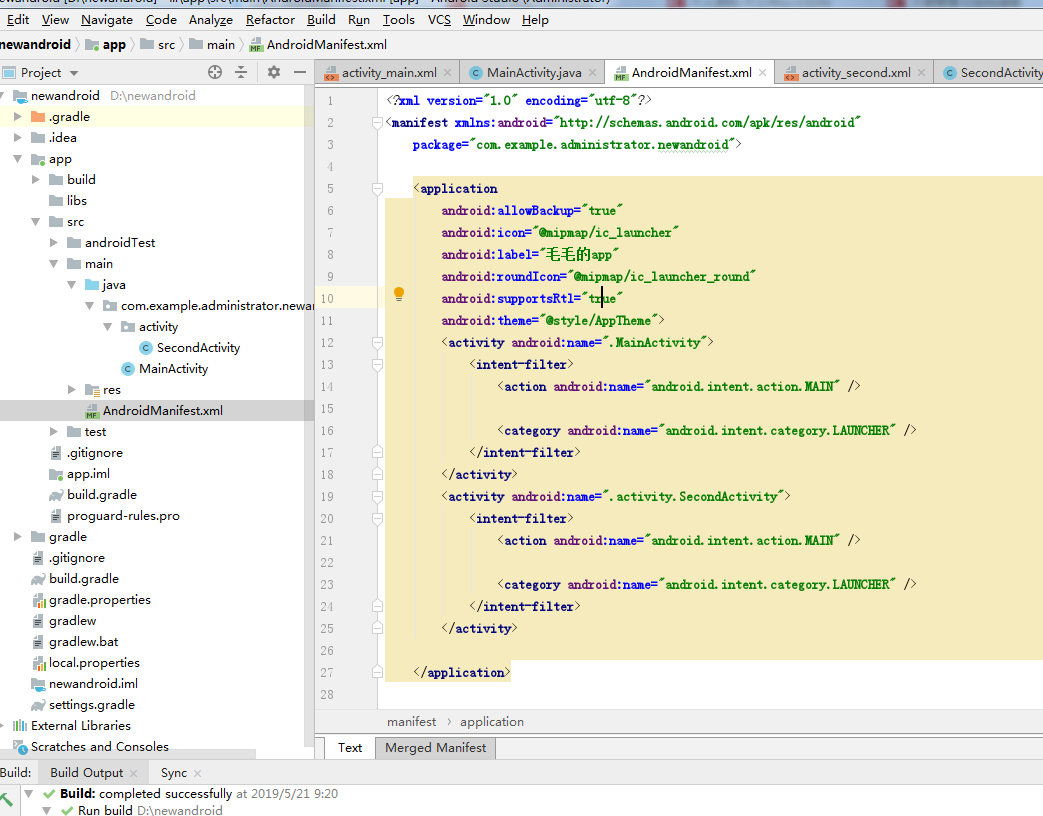Close the activity_main.xml editor tab
This screenshot has height=816, width=1043.
[x=449, y=73]
